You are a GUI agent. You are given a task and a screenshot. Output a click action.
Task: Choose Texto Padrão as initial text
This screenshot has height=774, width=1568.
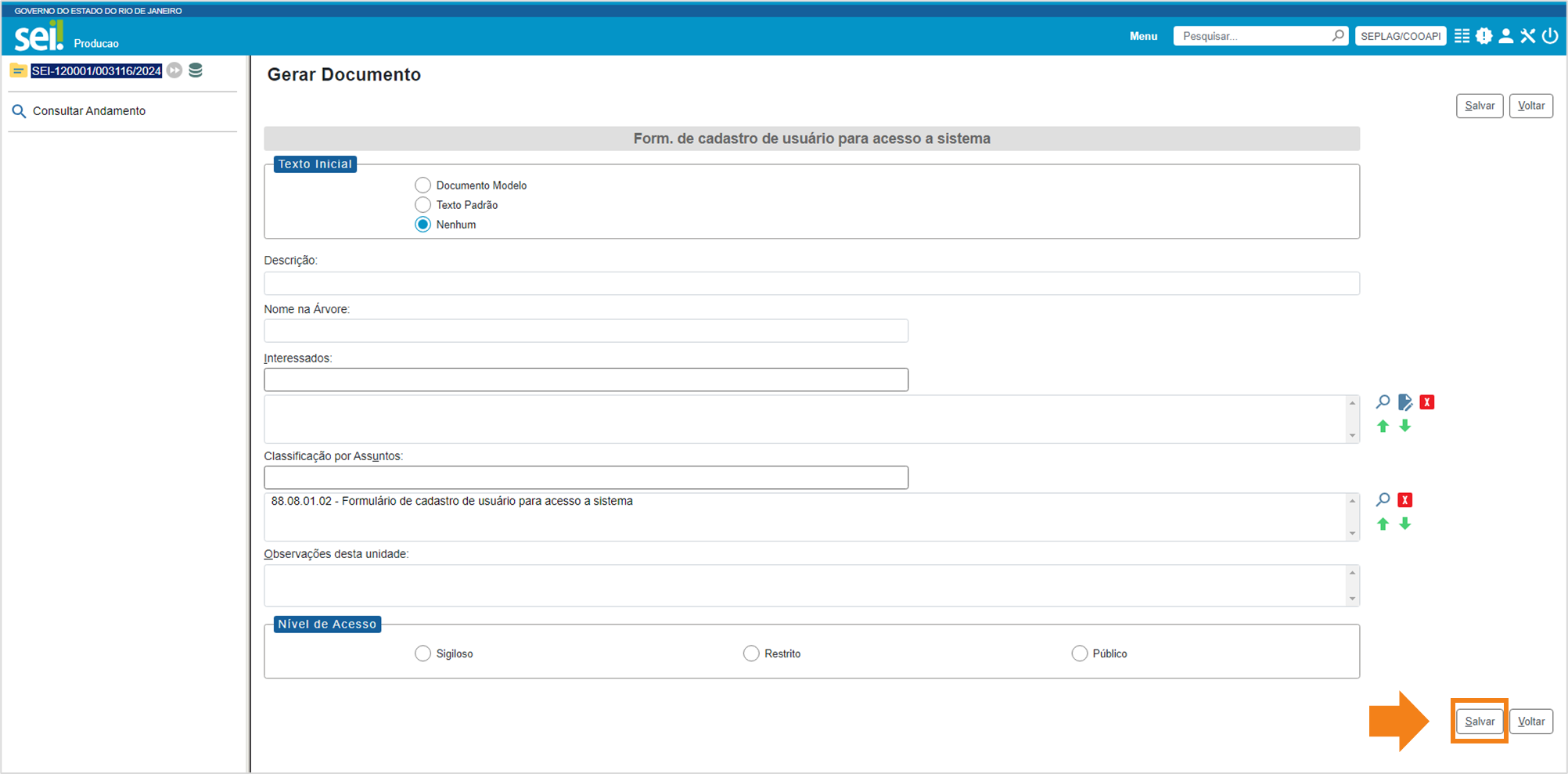[x=423, y=205]
